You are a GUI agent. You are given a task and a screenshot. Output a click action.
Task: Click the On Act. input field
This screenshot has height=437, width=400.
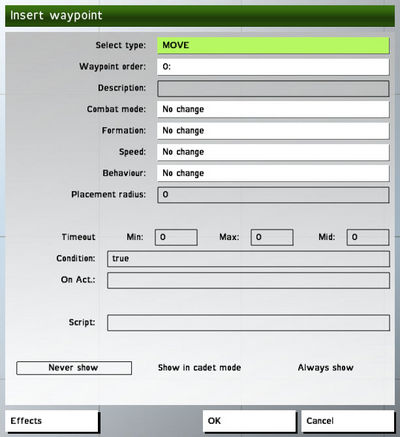coord(248,280)
